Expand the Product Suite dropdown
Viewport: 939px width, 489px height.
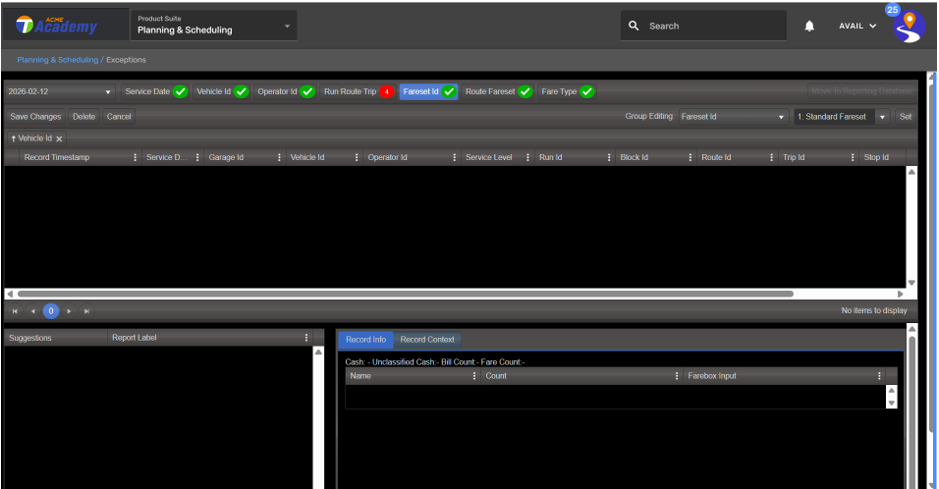coord(213,25)
